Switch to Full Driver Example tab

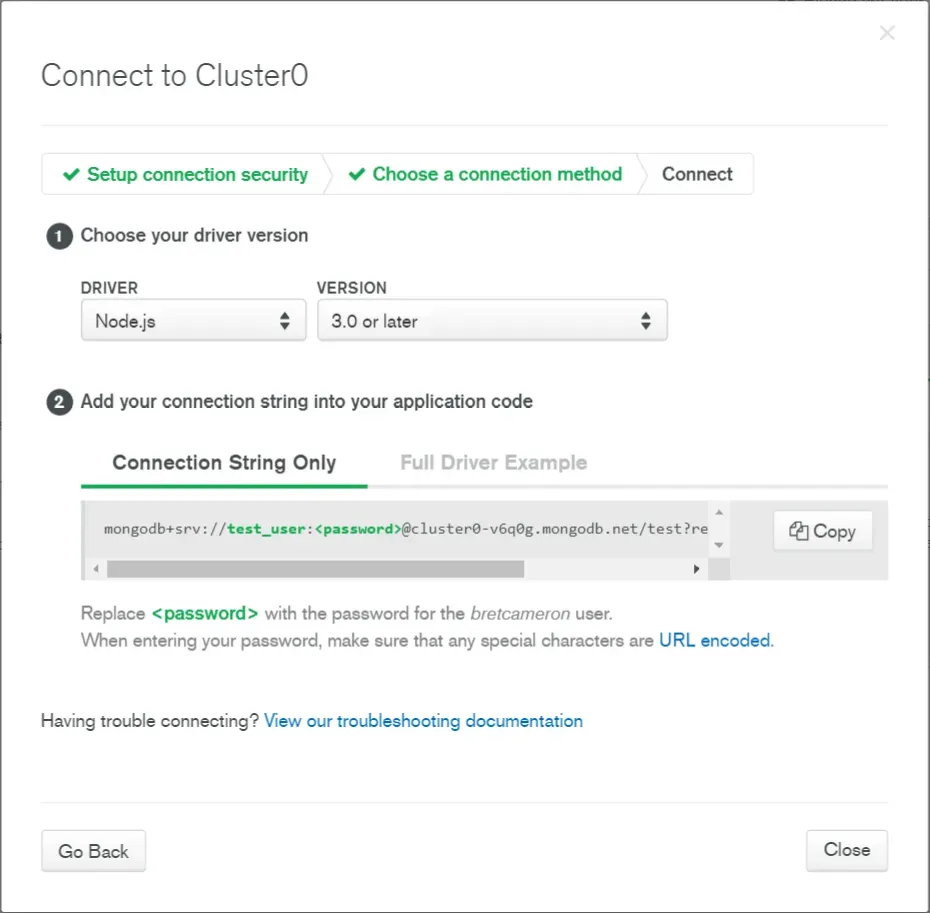pos(493,463)
